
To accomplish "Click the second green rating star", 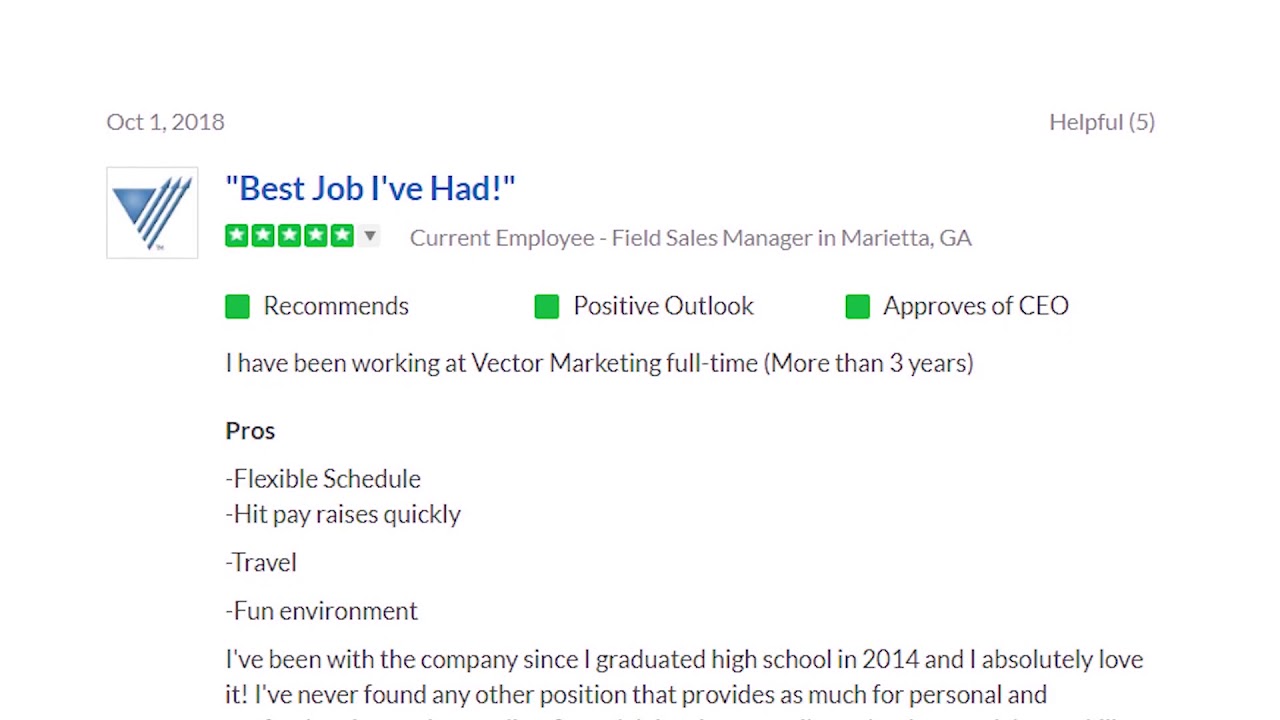I will [263, 236].
